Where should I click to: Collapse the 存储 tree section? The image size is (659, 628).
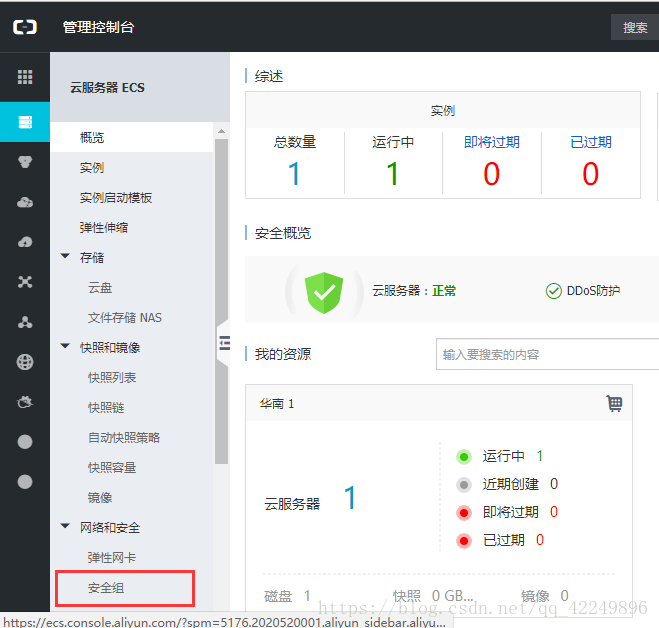pyautogui.click(x=65, y=257)
